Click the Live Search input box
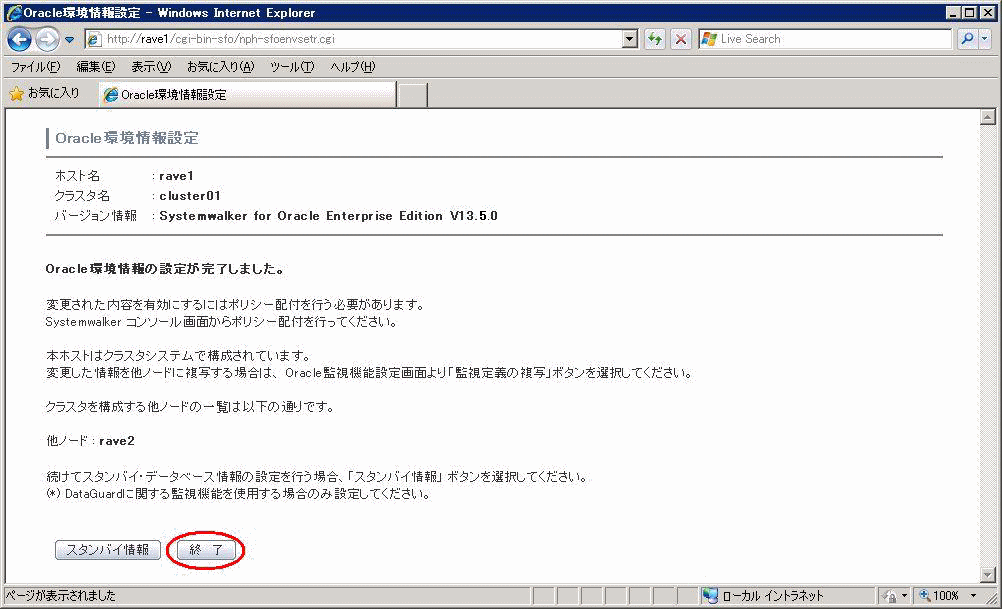Screen dimensions: 1003x609 (x=825, y=39)
